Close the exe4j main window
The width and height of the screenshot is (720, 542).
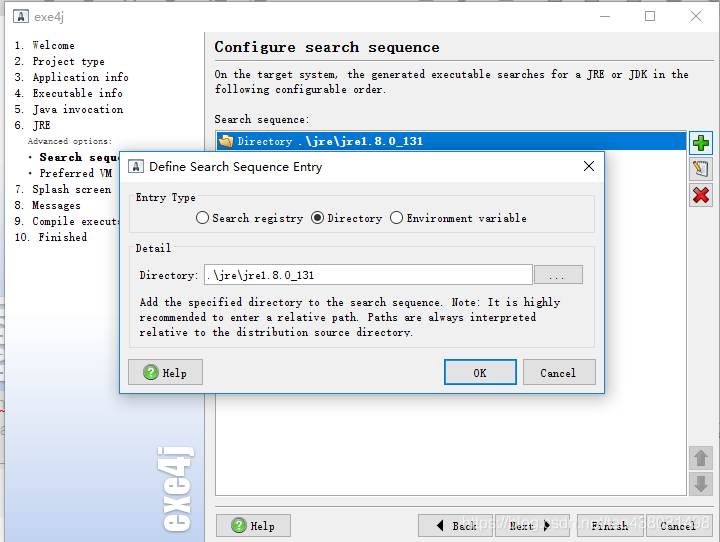(696, 17)
